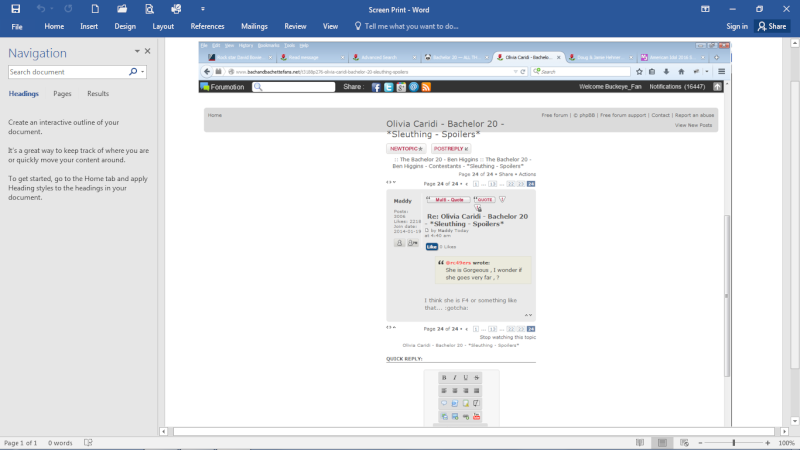800x450 pixels.
Task: Select the Results tab in Navigation
Action: coord(98,94)
